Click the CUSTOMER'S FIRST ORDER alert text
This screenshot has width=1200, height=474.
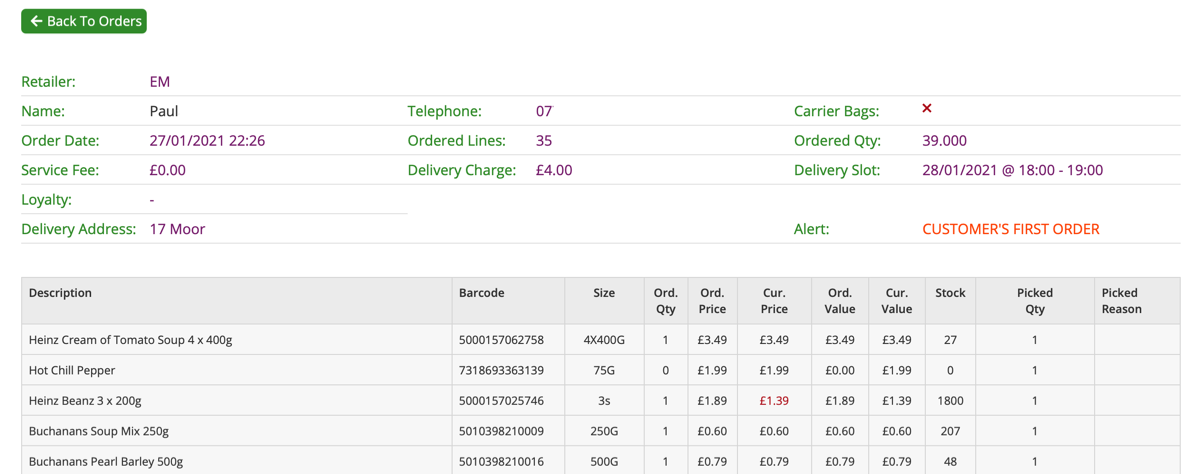click(x=1010, y=229)
